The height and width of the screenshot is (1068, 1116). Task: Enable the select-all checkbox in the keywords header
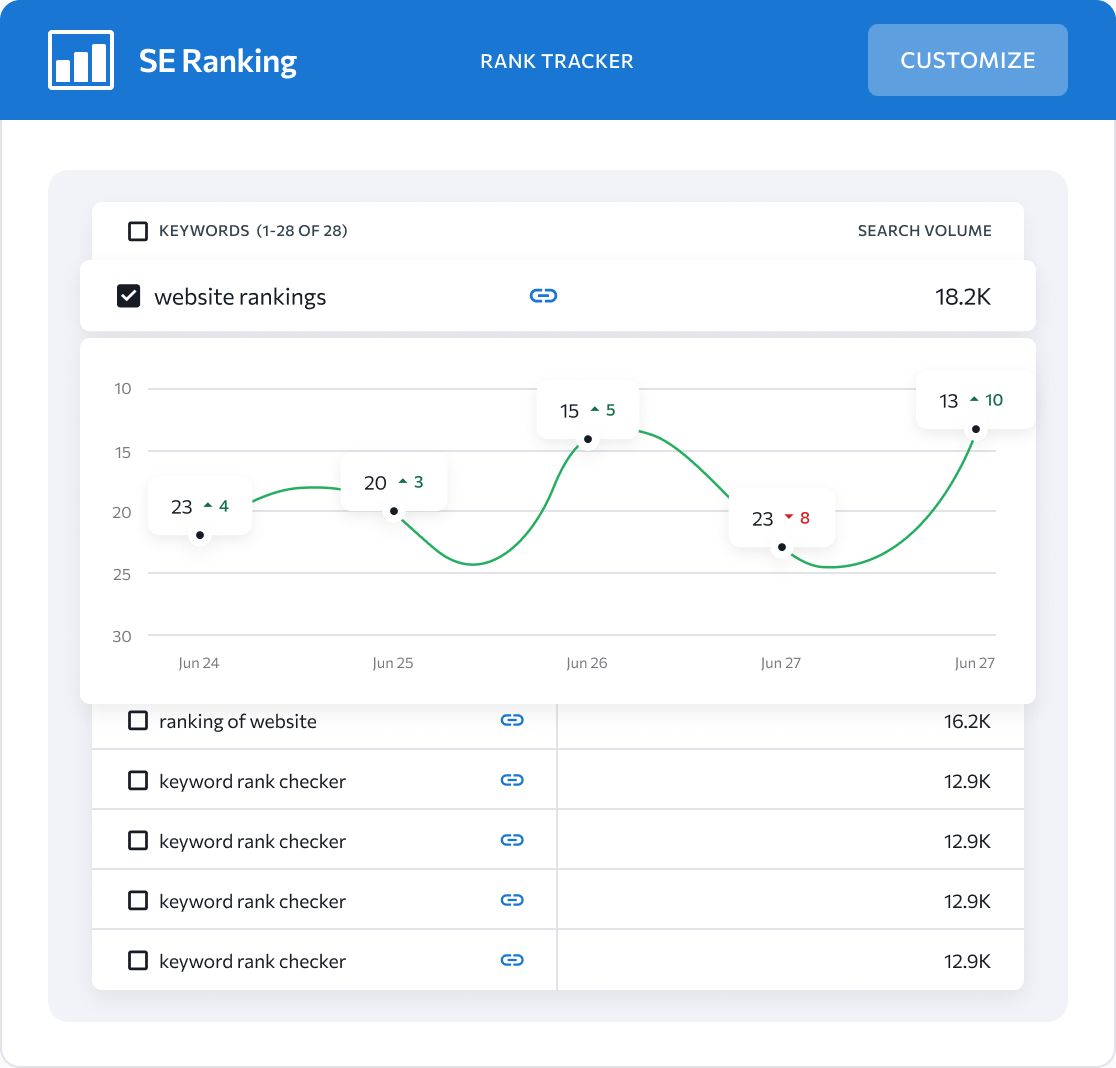pyautogui.click(x=137, y=230)
